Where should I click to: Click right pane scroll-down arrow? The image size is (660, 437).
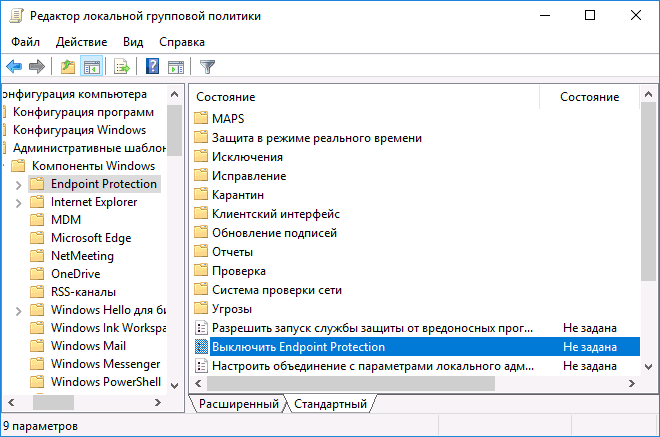pos(648,367)
